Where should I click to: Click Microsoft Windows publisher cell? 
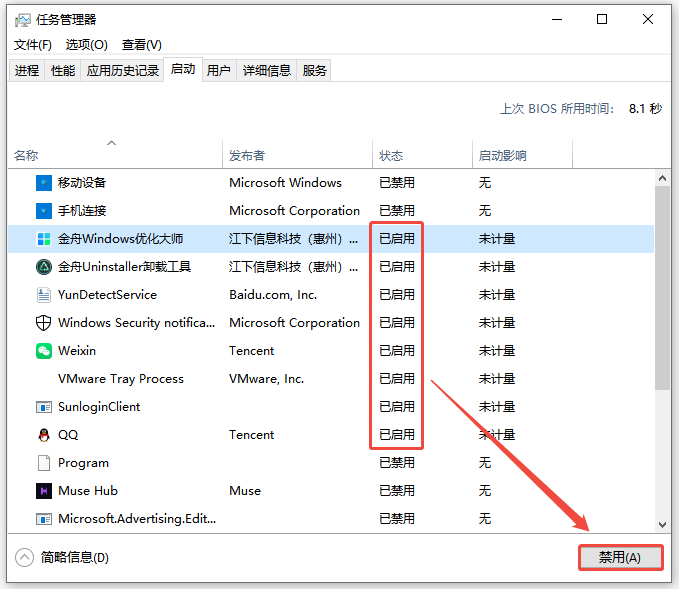285,183
